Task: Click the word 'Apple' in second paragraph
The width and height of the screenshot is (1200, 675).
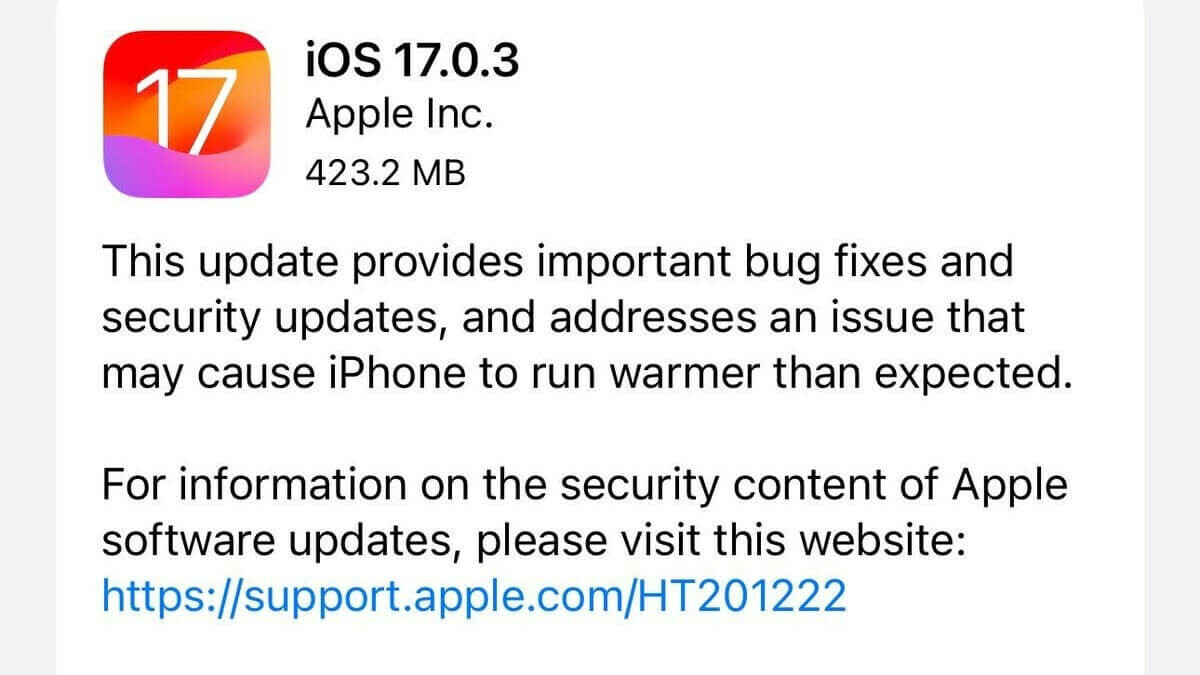Action: 1009,487
